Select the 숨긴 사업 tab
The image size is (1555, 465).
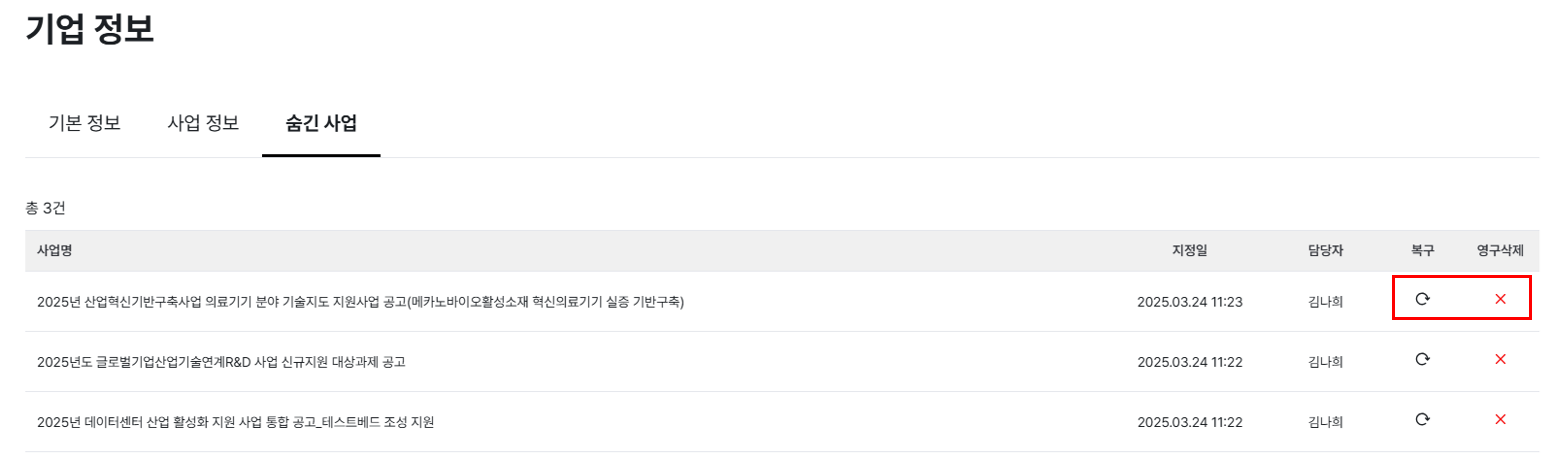(321, 124)
